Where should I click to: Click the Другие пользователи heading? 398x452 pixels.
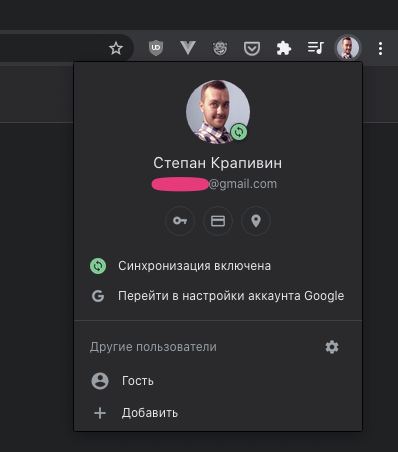pos(153,347)
